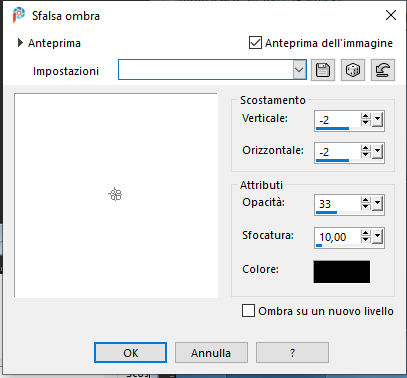Image resolution: width=407 pixels, height=378 pixels.
Task: Decrease the Orizzontale offset with the down arrow
Action: click(366, 155)
